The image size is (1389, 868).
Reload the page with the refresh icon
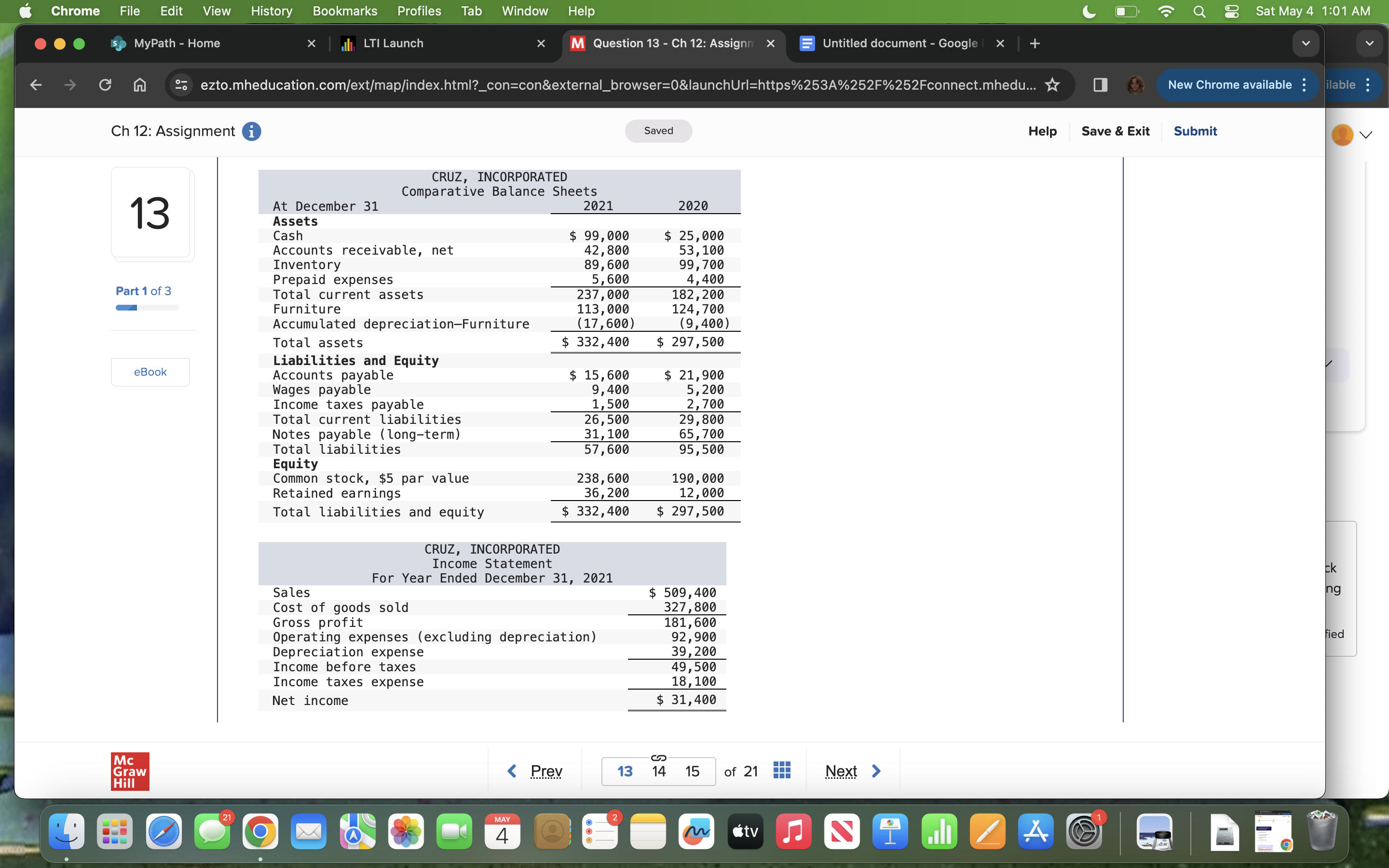(x=105, y=85)
